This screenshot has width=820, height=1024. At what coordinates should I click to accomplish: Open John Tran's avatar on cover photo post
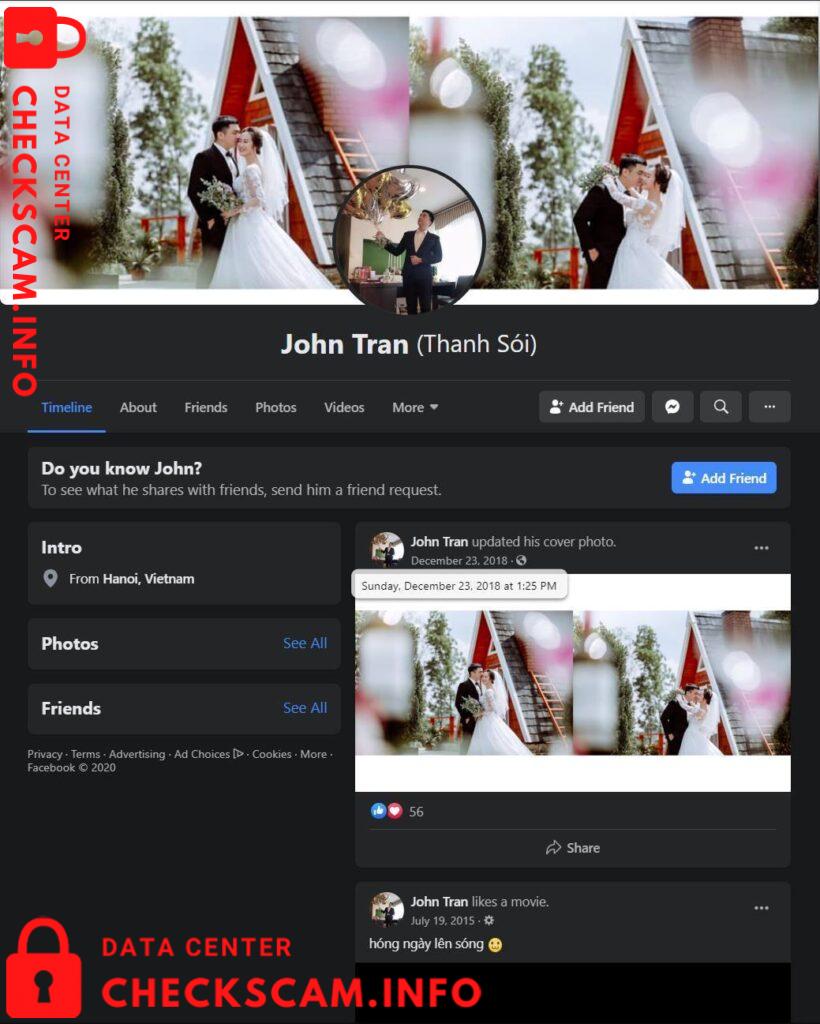click(x=387, y=549)
